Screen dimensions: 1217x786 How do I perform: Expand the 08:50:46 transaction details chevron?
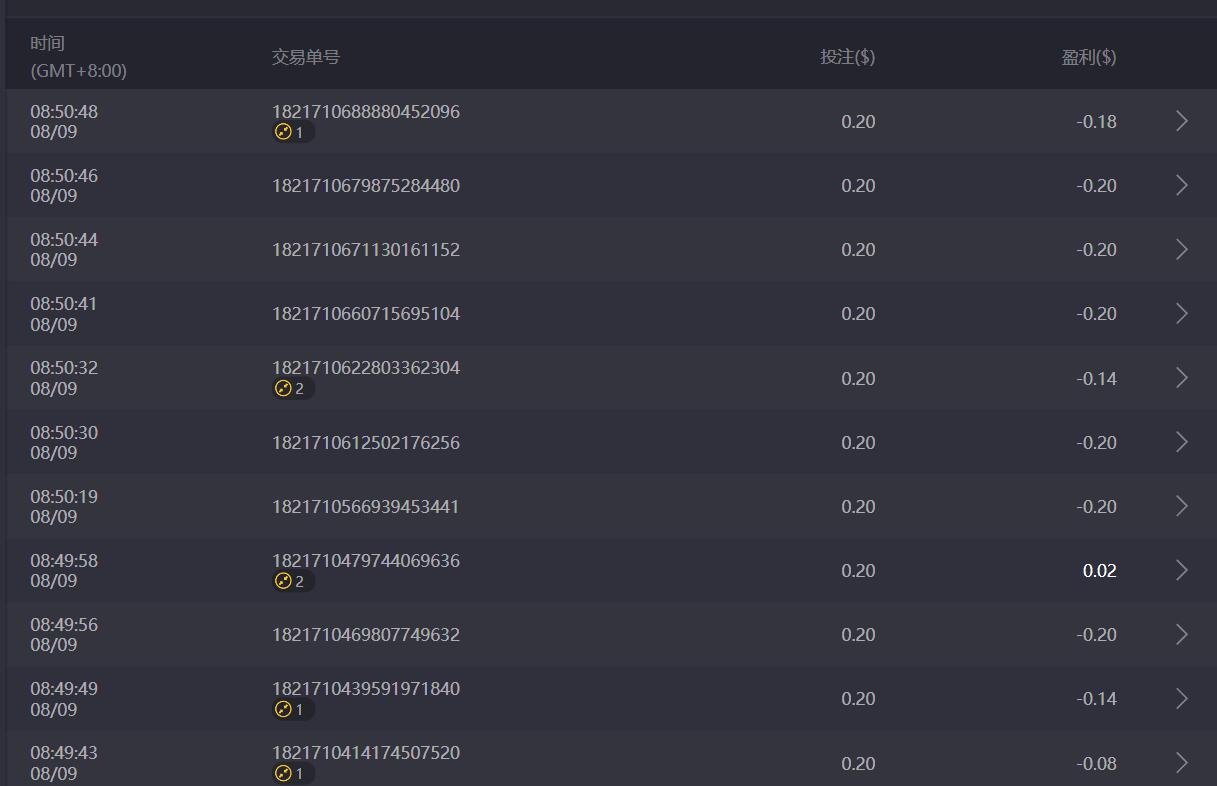pyautogui.click(x=1182, y=185)
